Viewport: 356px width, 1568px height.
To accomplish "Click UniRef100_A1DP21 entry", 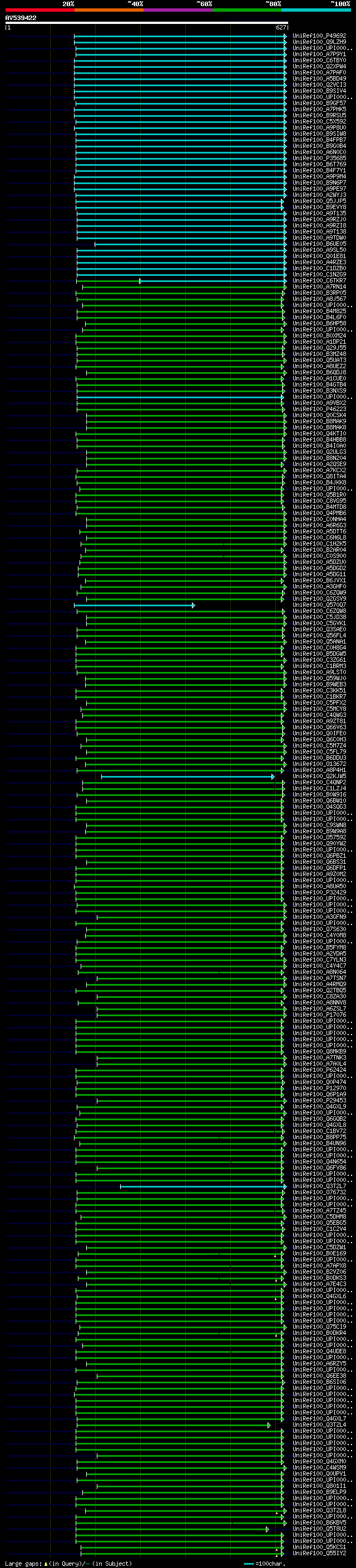I will point(319,342).
